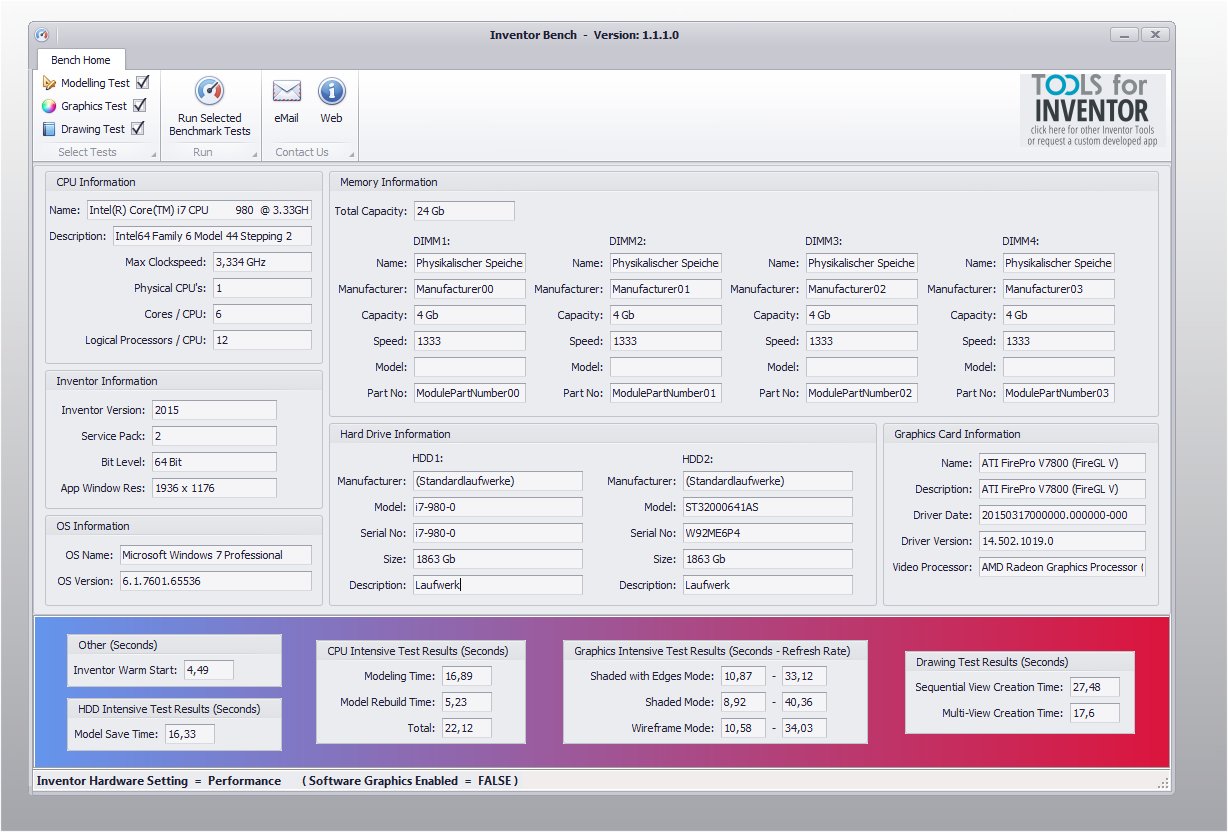Click the Graphics Card Name field

click(x=1062, y=463)
